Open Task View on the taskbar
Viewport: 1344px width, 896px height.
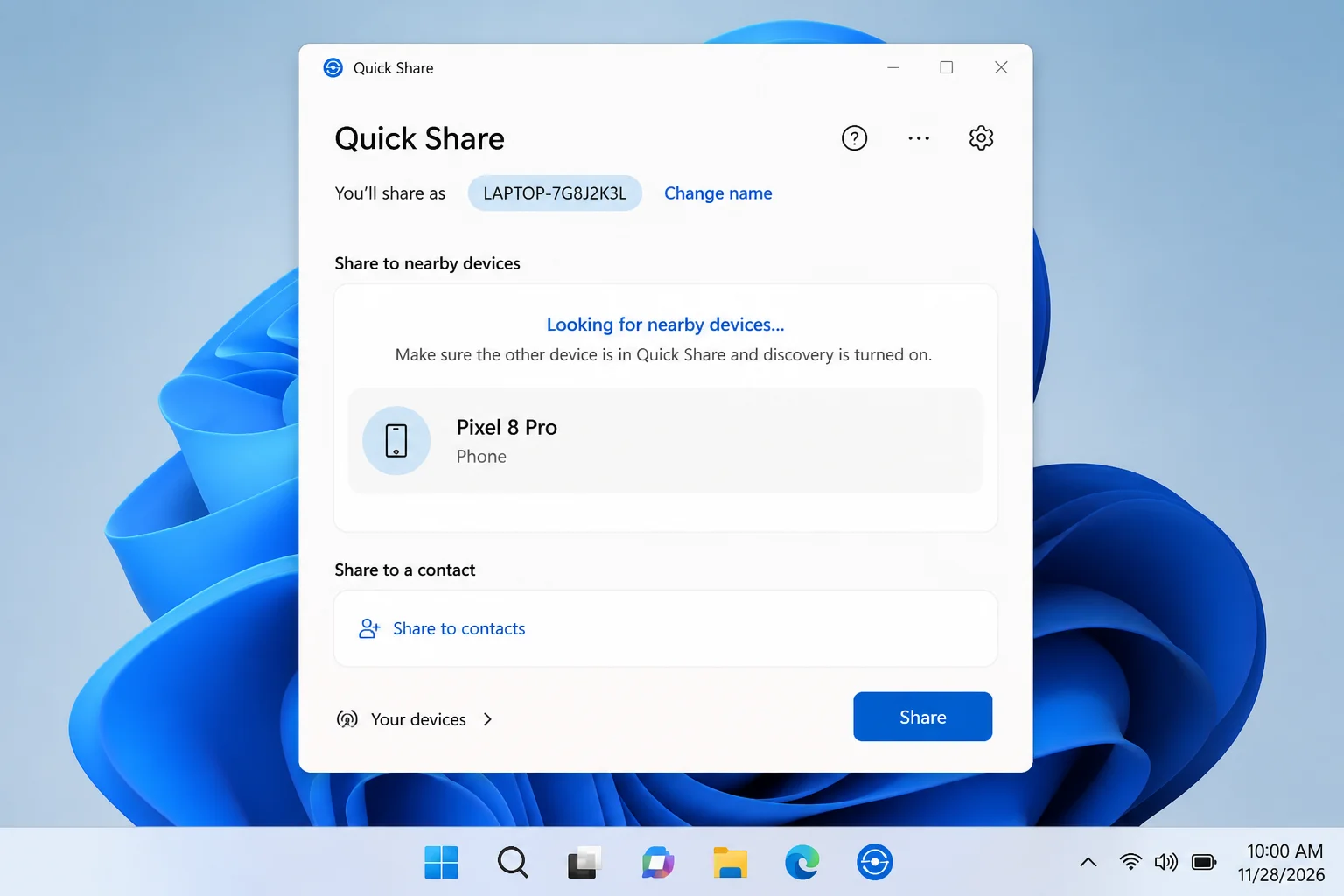pos(584,863)
